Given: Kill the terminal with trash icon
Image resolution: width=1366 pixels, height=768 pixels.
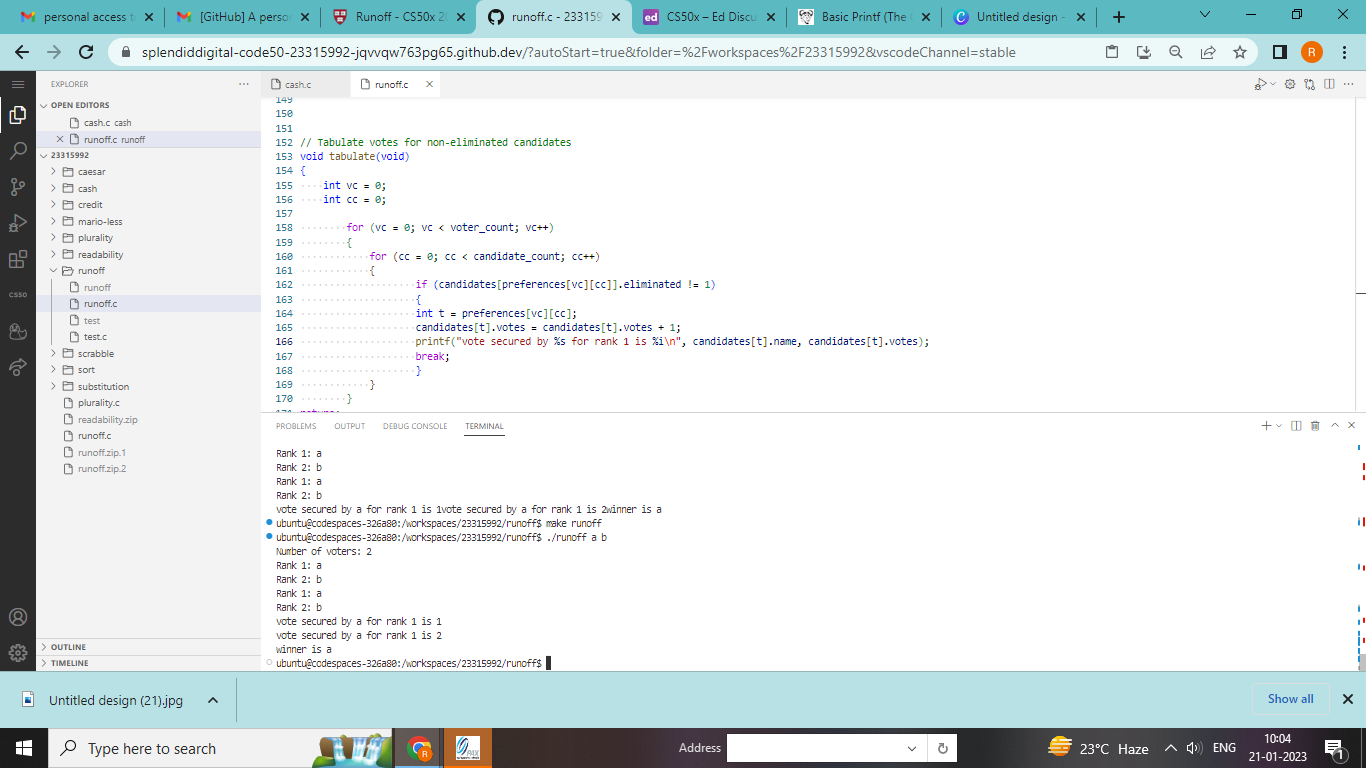Looking at the screenshot, I should pos(1315,426).
